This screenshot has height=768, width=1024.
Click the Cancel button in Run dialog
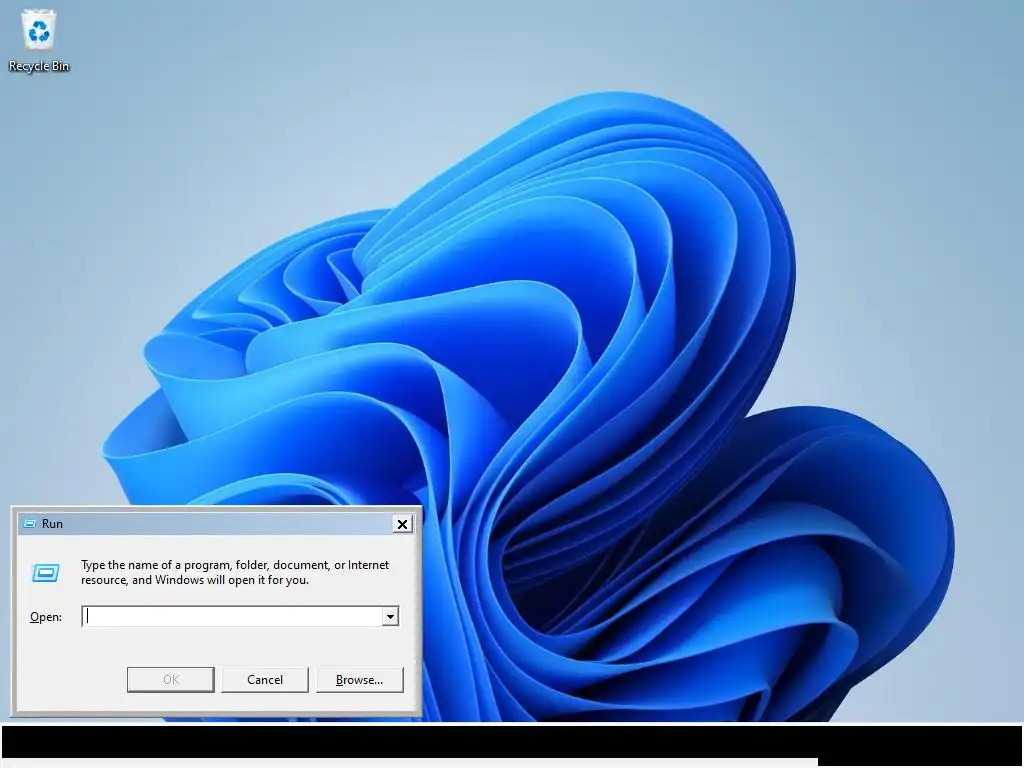264,680
